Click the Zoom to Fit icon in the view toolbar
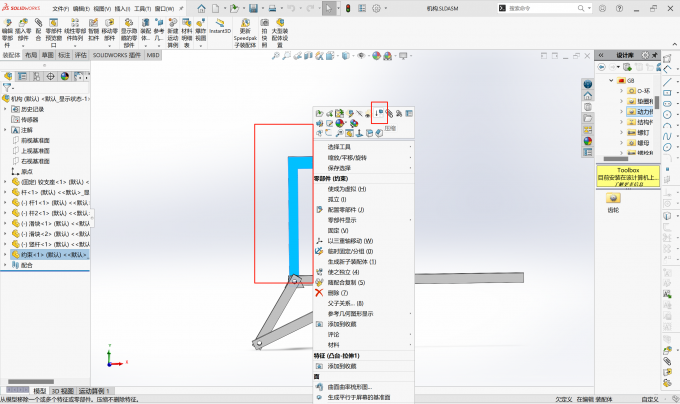 pos(275,55)
